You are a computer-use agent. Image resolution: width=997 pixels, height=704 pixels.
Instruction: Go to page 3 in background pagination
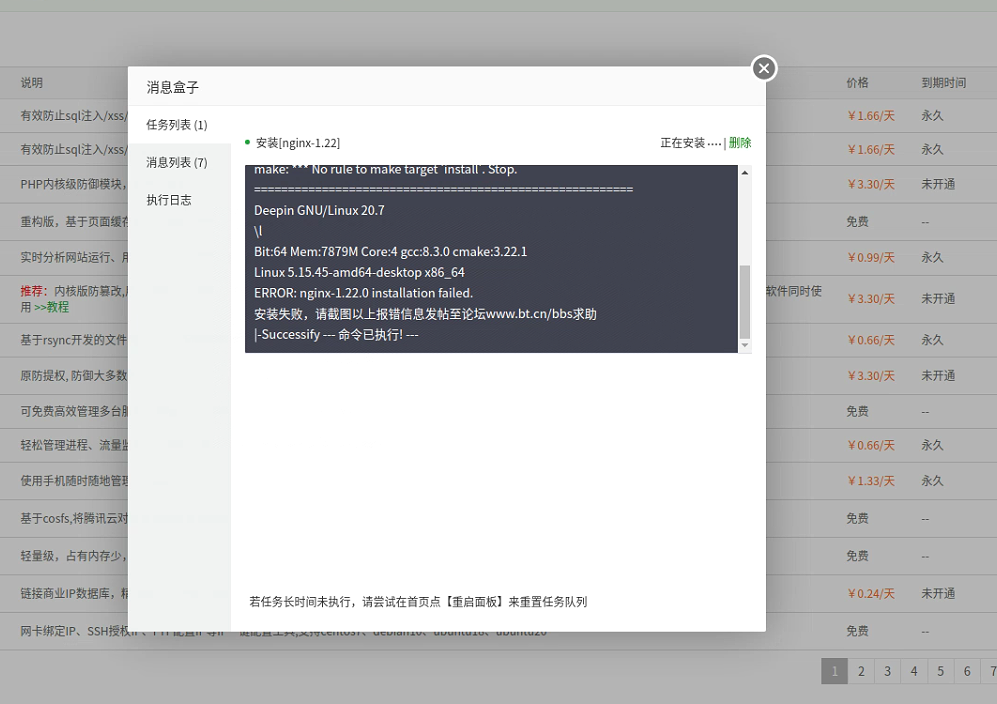[x=887, y=671]
